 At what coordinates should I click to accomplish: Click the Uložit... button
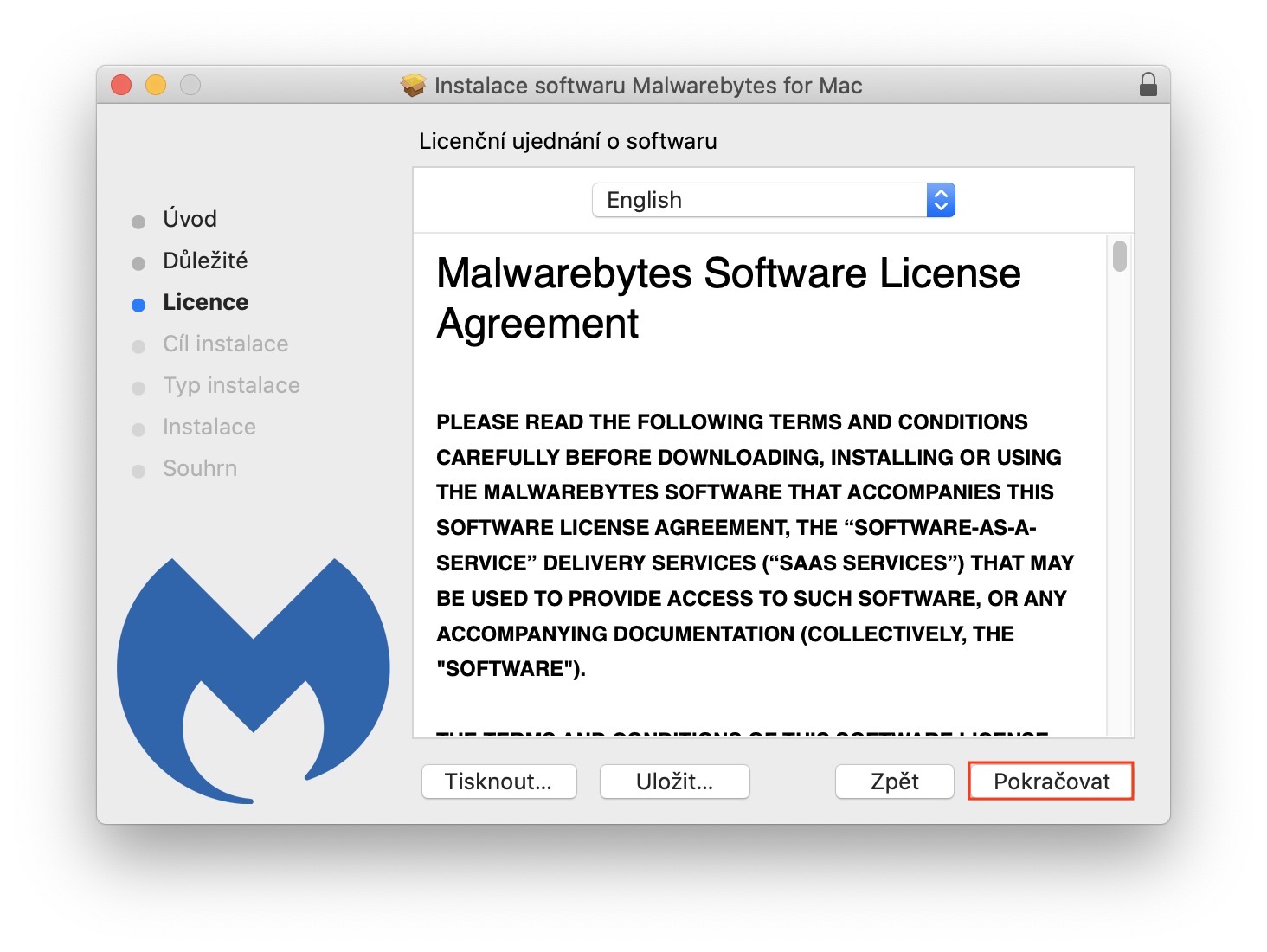(675, 782)
